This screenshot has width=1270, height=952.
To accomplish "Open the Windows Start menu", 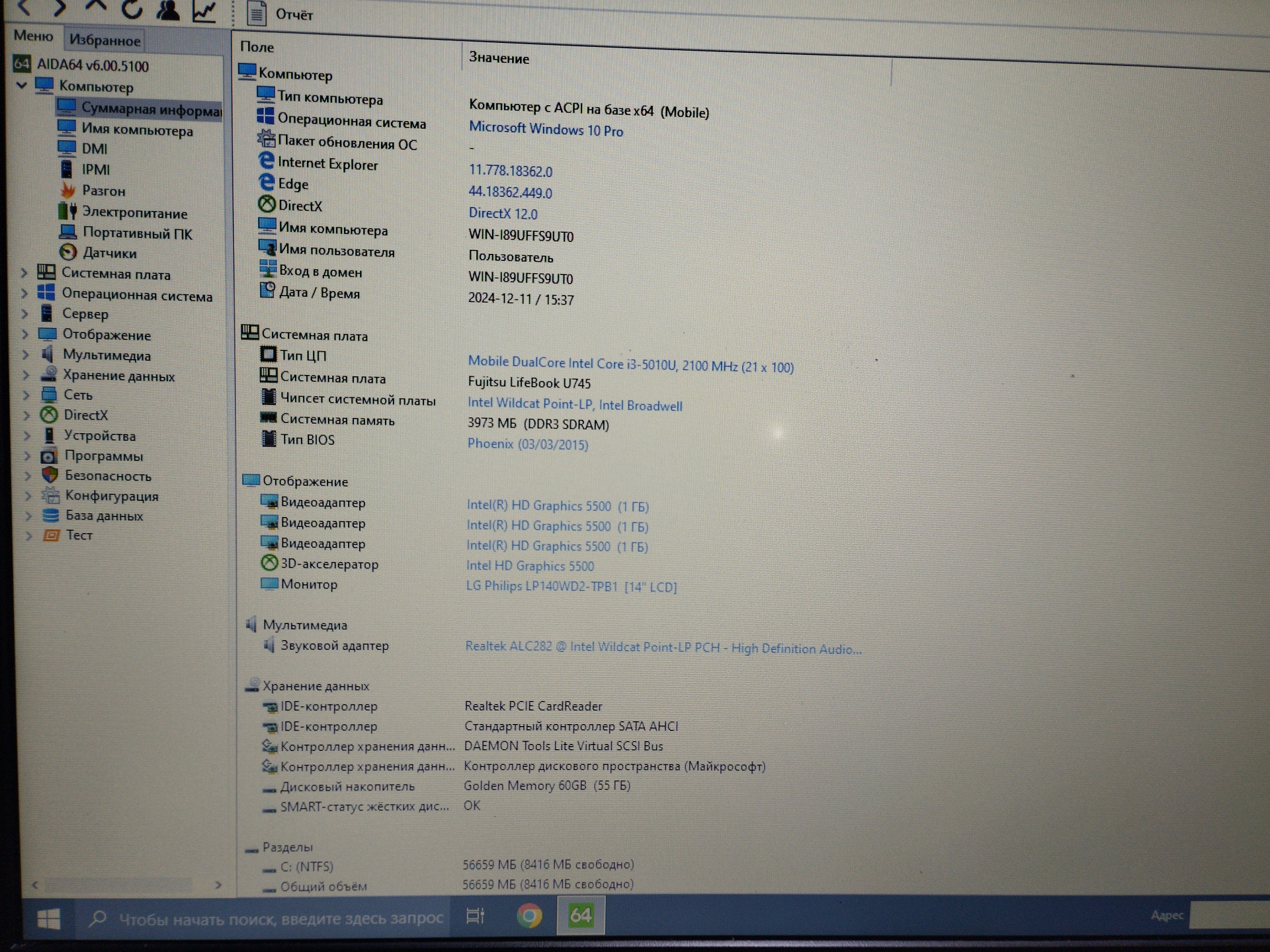I will (x=48, y=918).
